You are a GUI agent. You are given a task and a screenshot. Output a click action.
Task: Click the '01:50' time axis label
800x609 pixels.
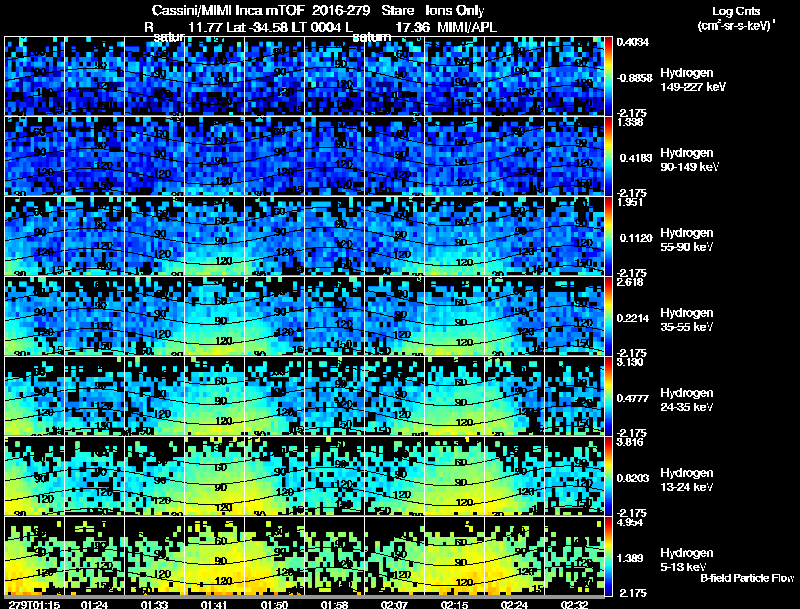[274, 604]
